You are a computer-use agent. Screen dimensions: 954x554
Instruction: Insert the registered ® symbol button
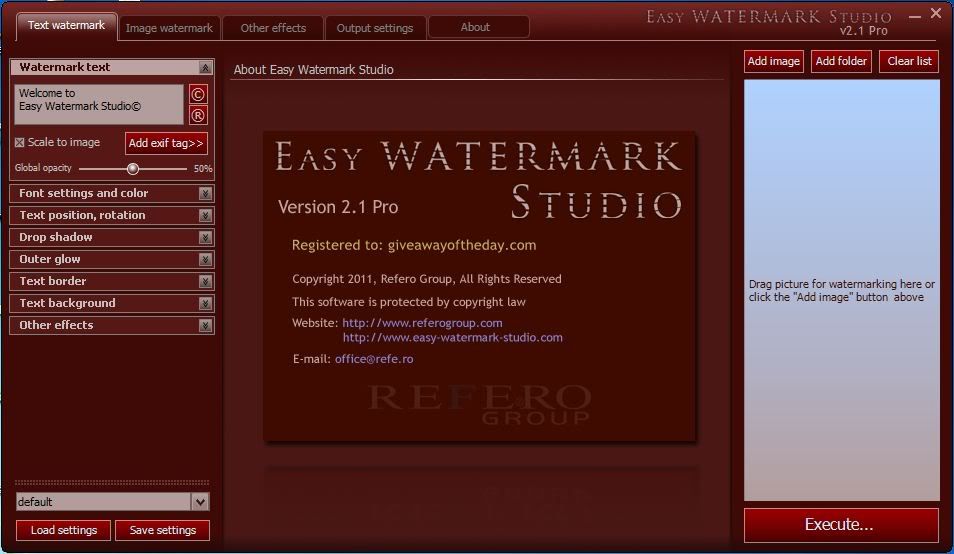198,115
